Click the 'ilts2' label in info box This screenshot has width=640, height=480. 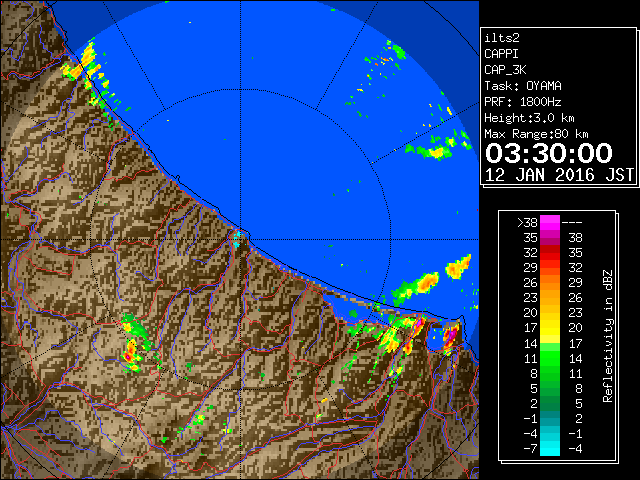pyautogui.click(x=502, y=38)
